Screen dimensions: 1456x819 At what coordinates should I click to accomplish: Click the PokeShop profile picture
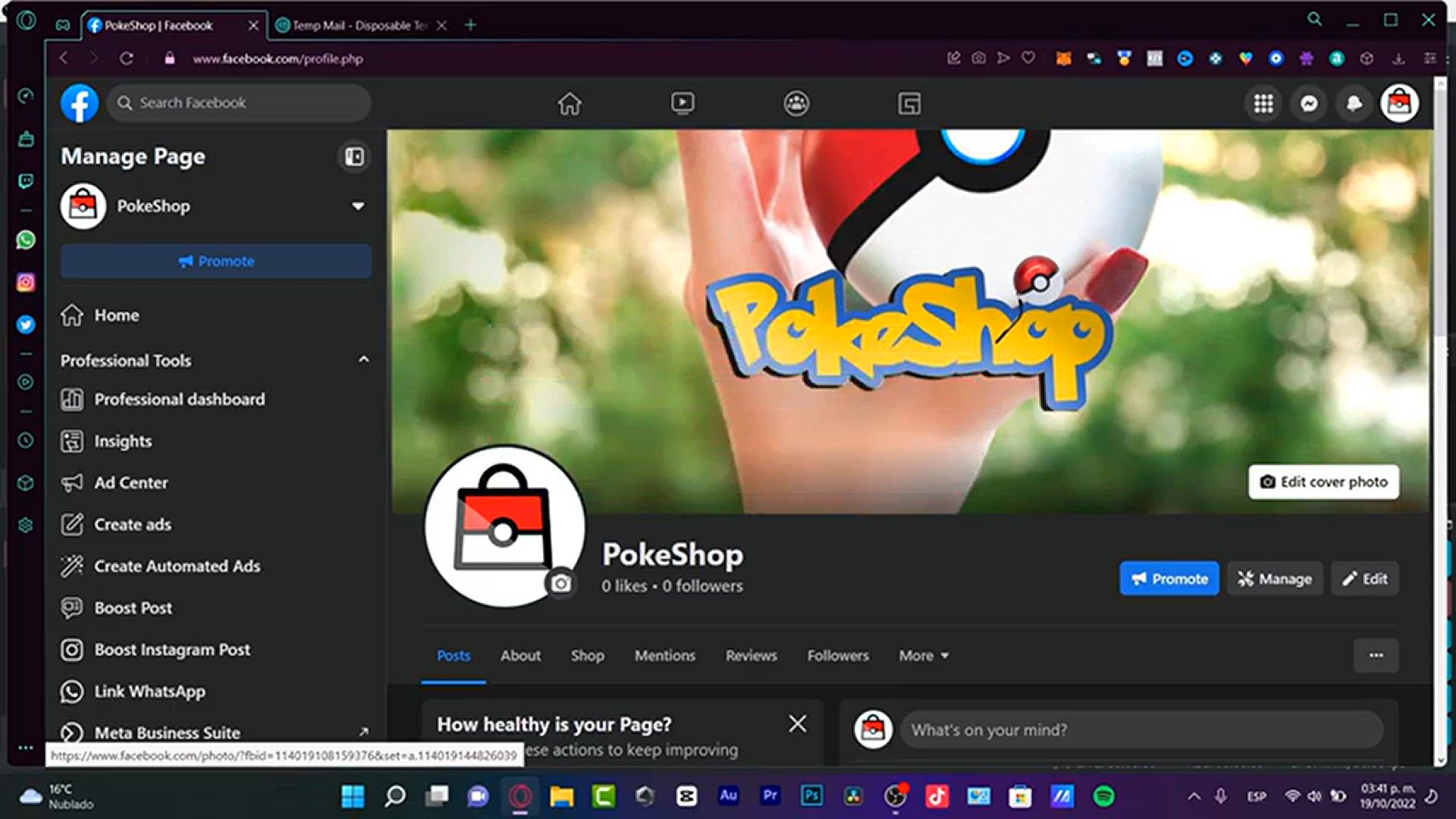click(x=505, y=526)
